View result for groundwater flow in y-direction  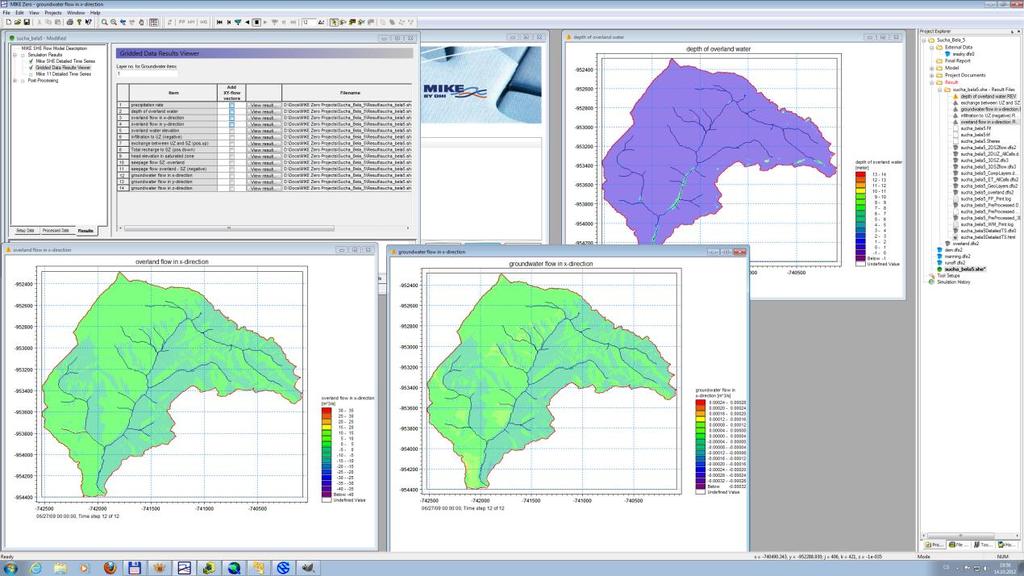tap(264, 182)
